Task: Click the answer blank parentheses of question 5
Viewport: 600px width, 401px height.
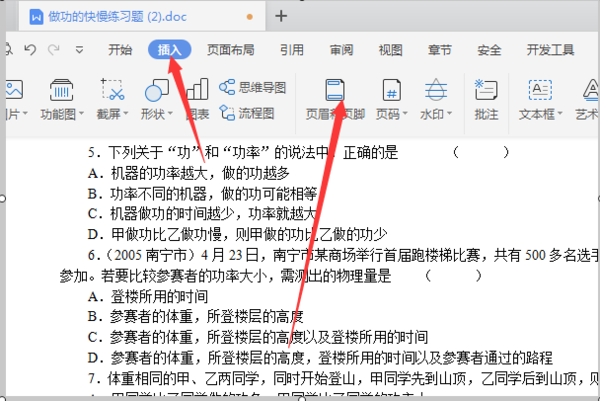Action: [x=481, y=152]
